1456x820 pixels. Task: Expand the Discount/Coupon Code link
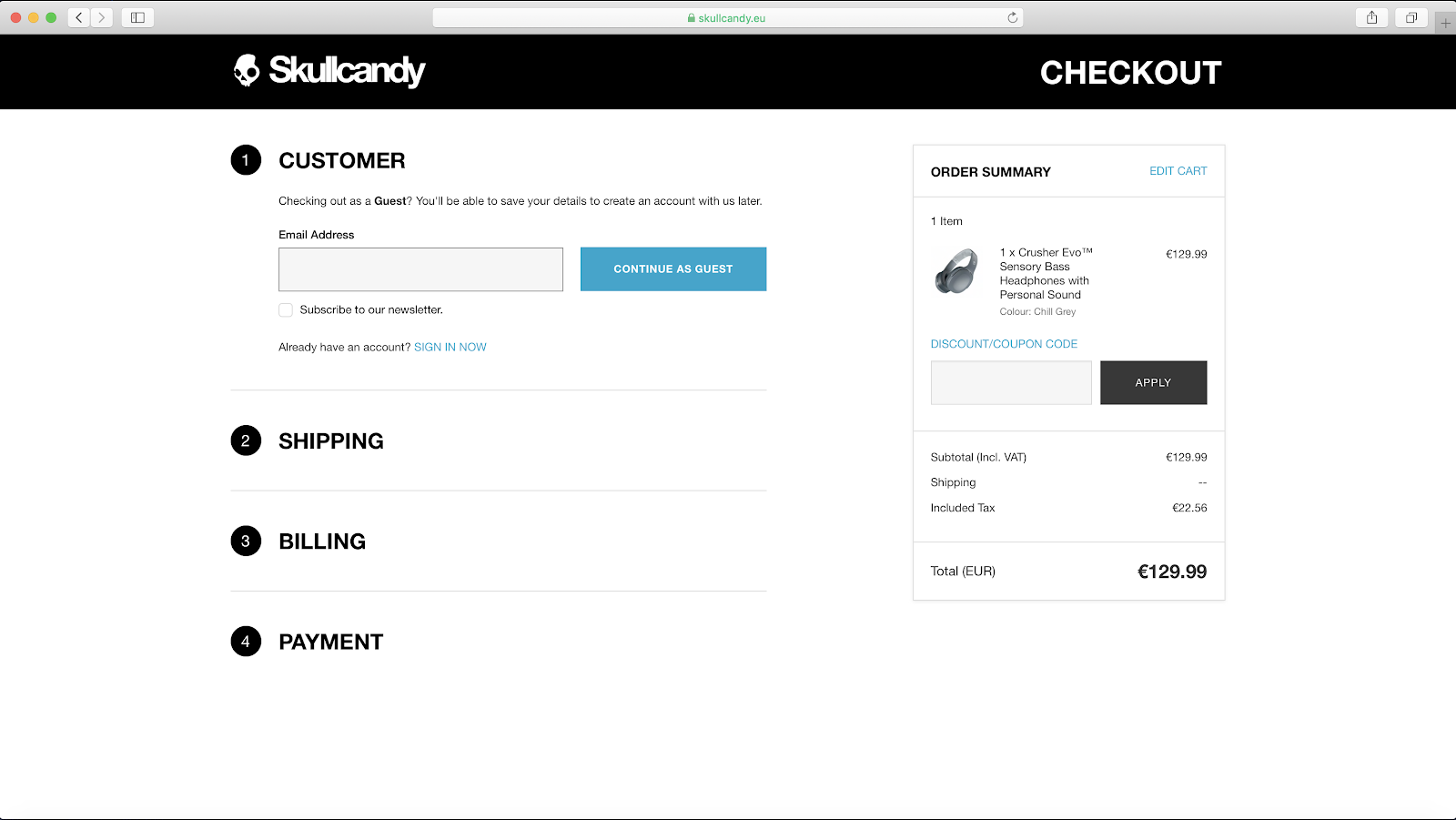pyautogui.click(x=1004, y=344)
